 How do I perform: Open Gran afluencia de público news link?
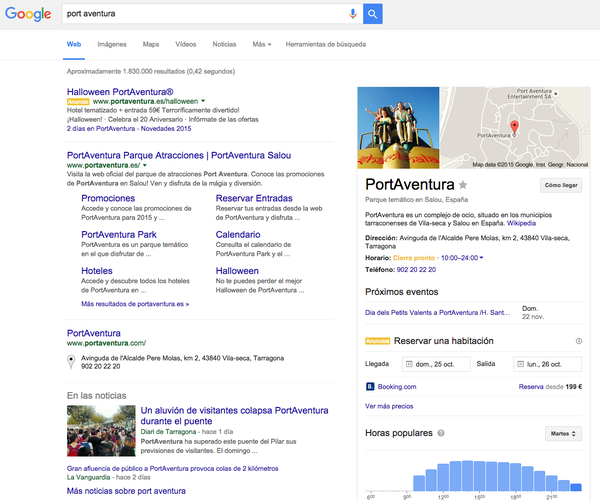pyautogui.click(x=173, y=468)
